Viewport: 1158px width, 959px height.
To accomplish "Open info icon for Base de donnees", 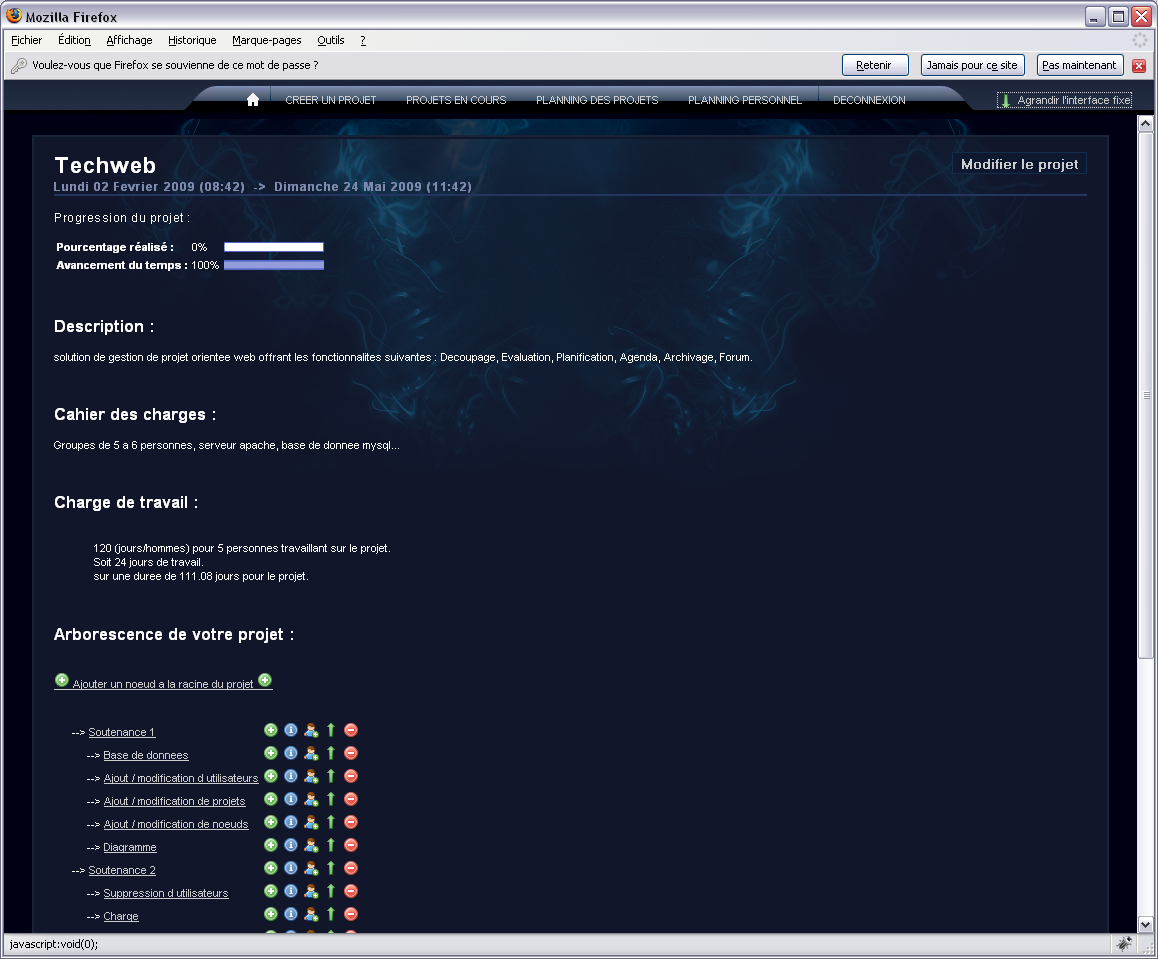I will [x=291, y=754].
